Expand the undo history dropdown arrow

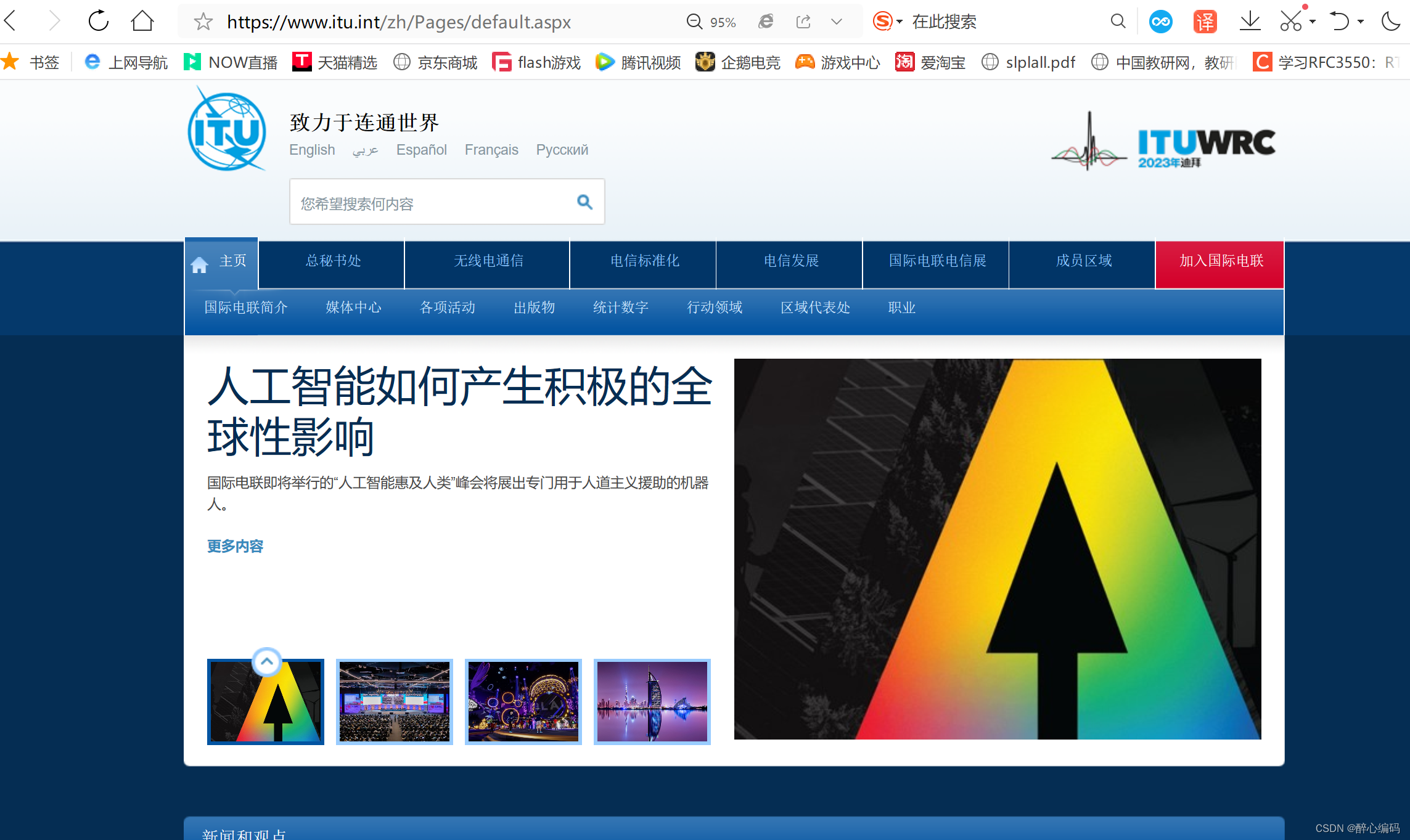(x=1361, y=22)
